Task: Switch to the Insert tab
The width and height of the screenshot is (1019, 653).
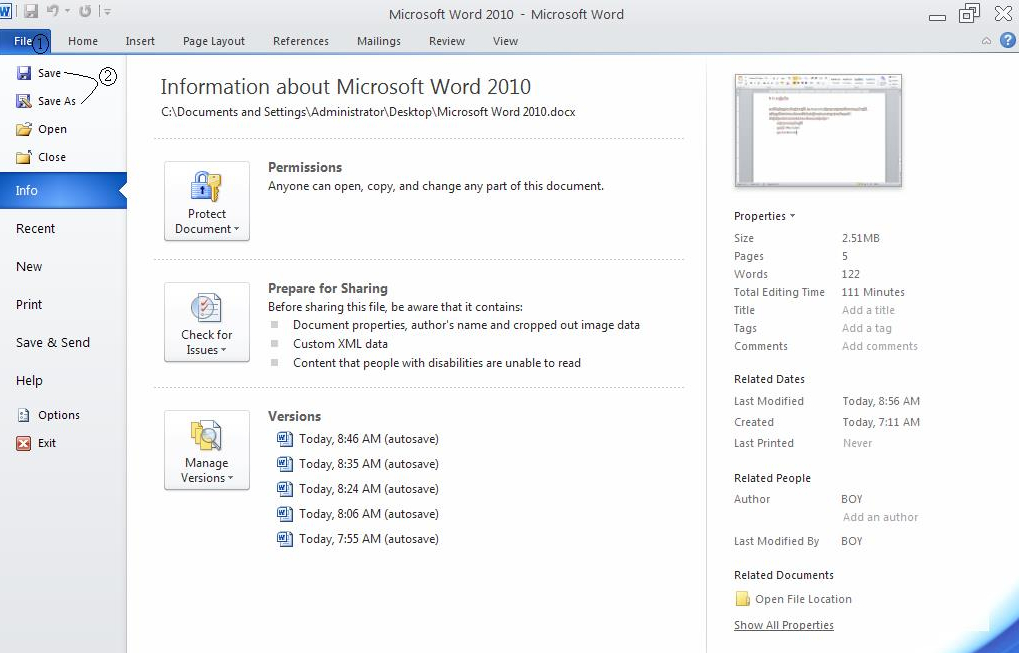Action: [x=140, y=41]
